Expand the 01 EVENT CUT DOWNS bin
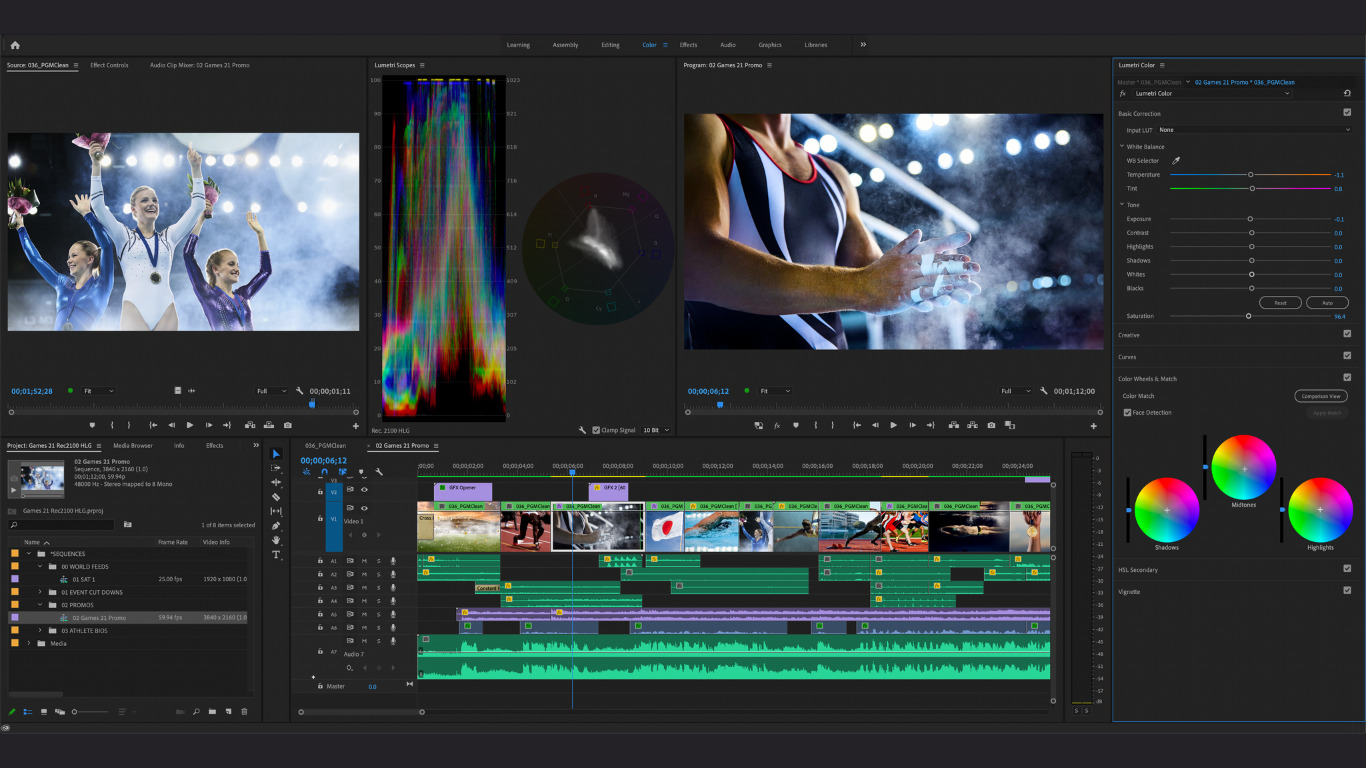Screen dimensions: 1366x768 [x=41, y=592]
